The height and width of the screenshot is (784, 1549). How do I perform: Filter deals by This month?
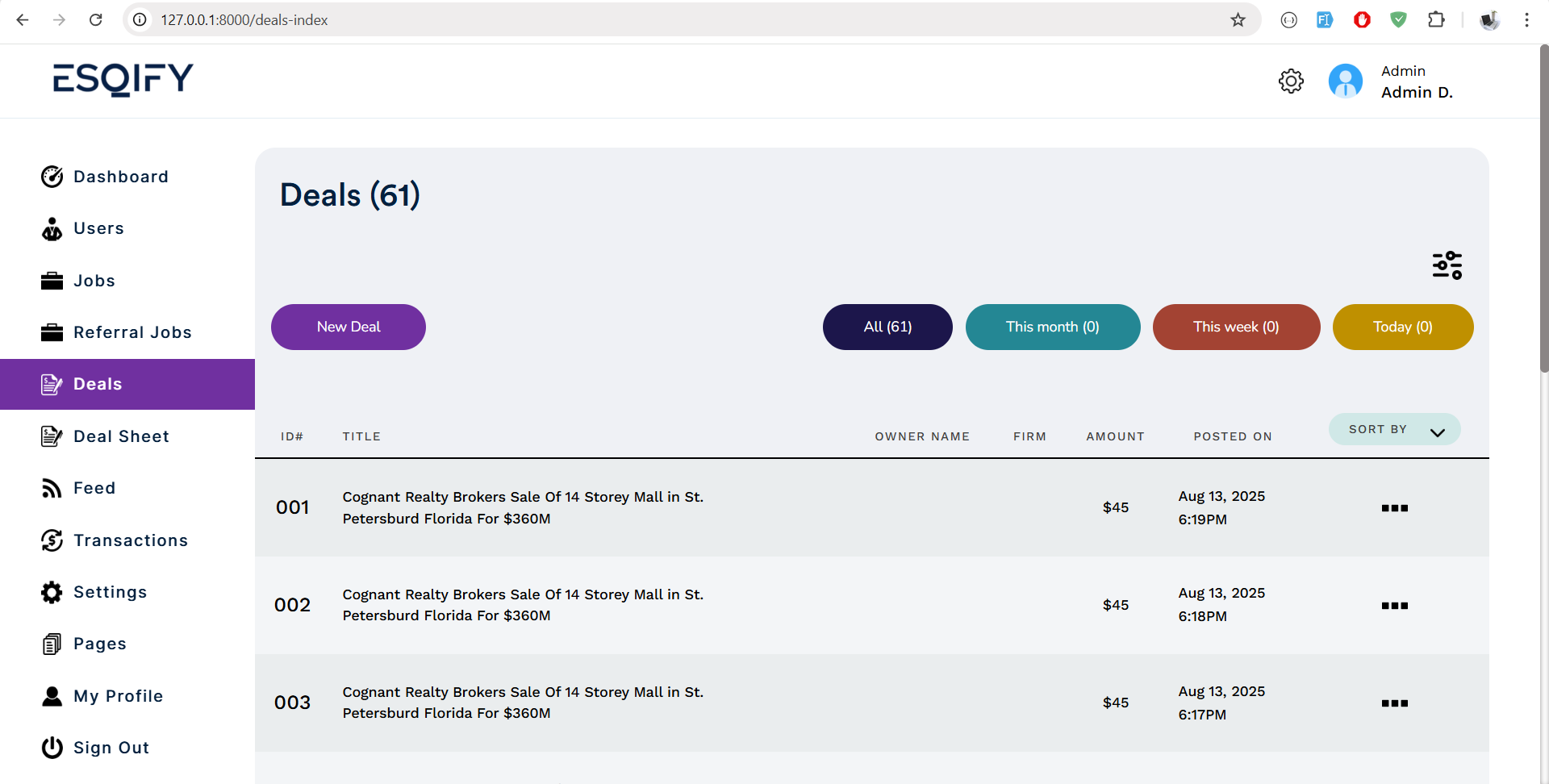[x=1052, y=327]
